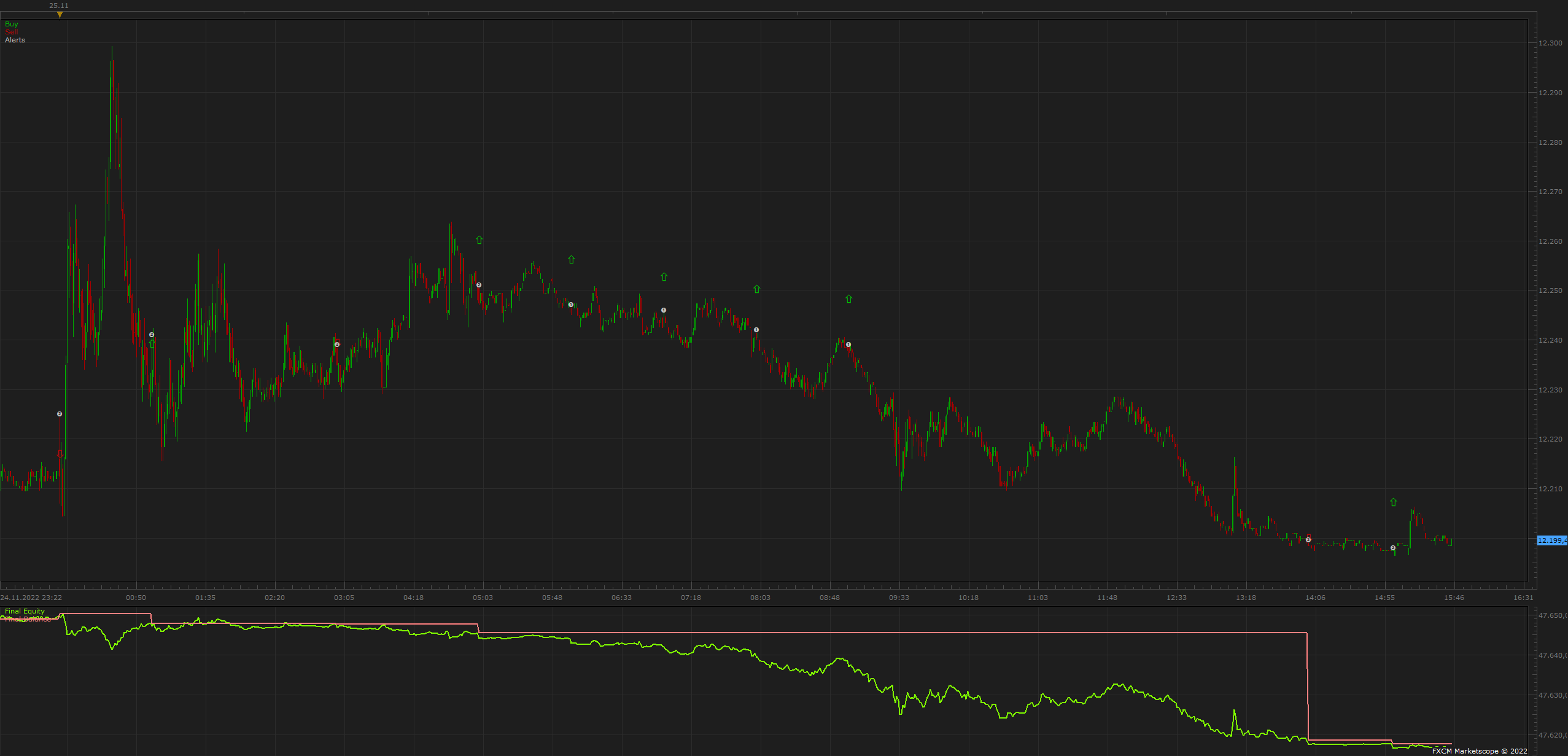Image resolution: width=1568 pixels, height=756 pixels.
Task: Click the 12.210 price axis label
Action: 1551,489
